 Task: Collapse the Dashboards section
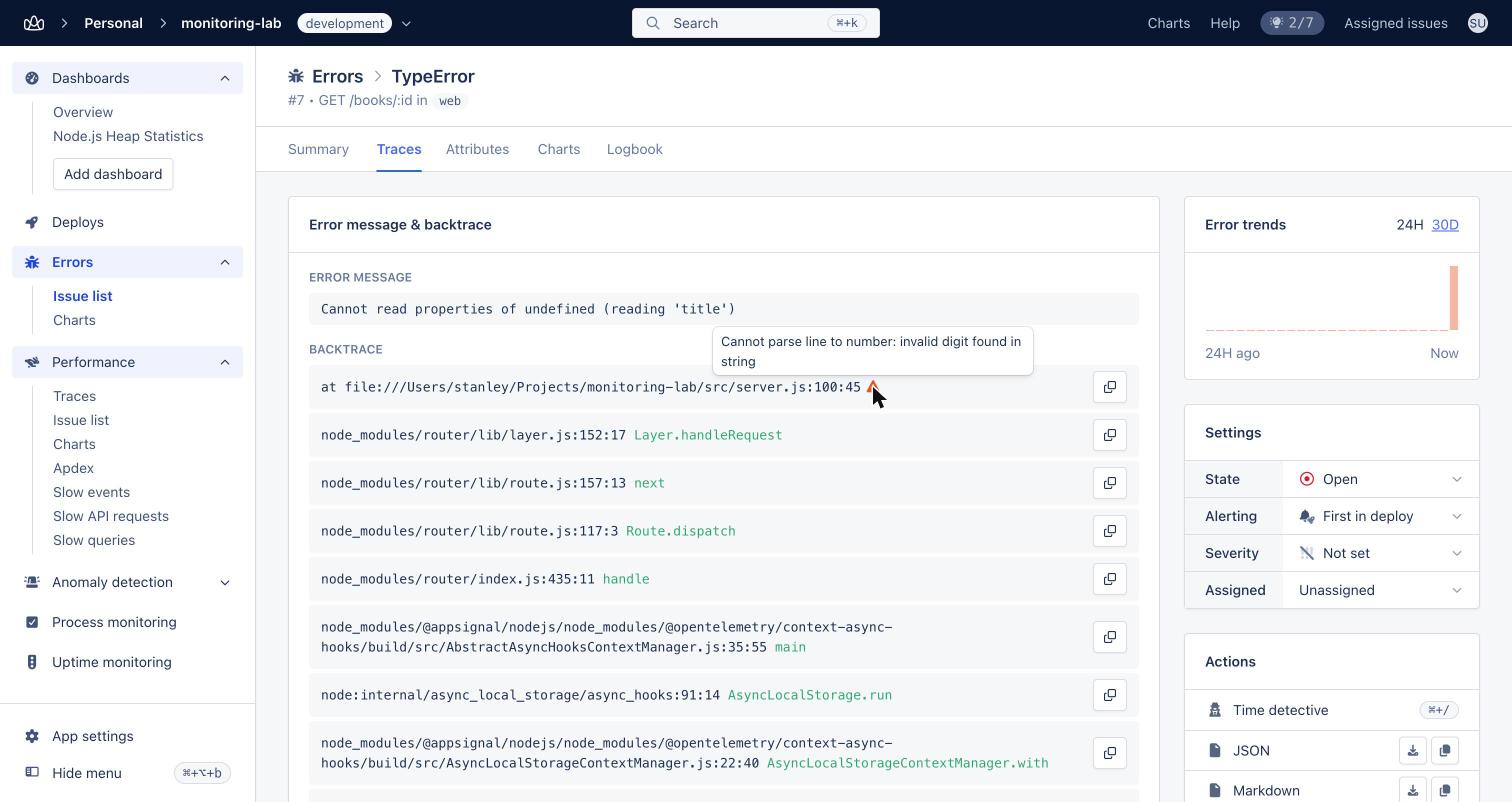point(225,78)
